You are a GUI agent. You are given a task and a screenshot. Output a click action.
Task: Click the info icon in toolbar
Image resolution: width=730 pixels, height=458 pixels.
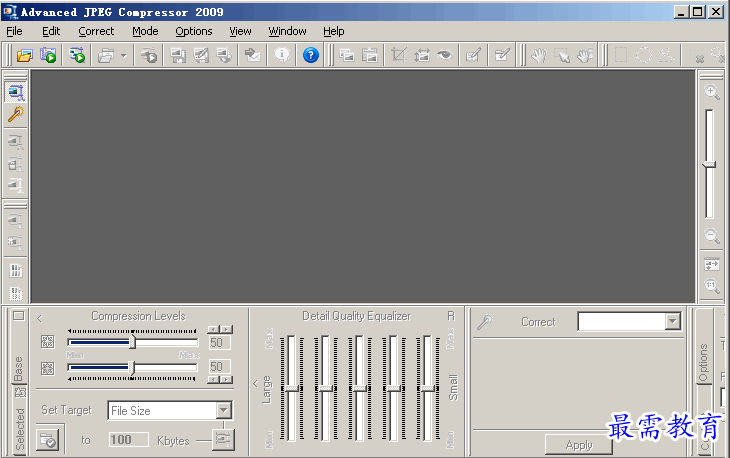tap(282, 56)
